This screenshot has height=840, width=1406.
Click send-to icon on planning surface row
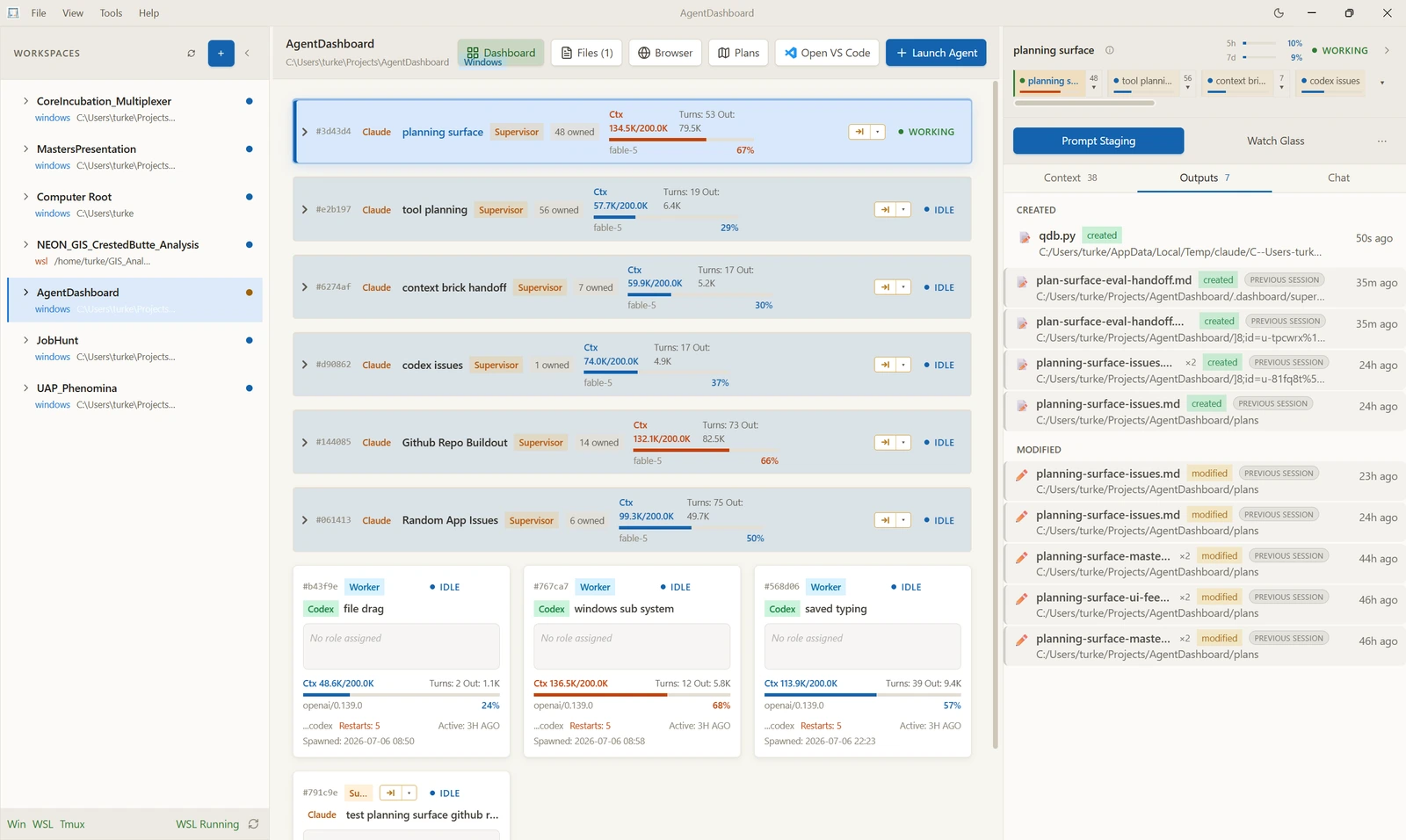click(859, 132)
